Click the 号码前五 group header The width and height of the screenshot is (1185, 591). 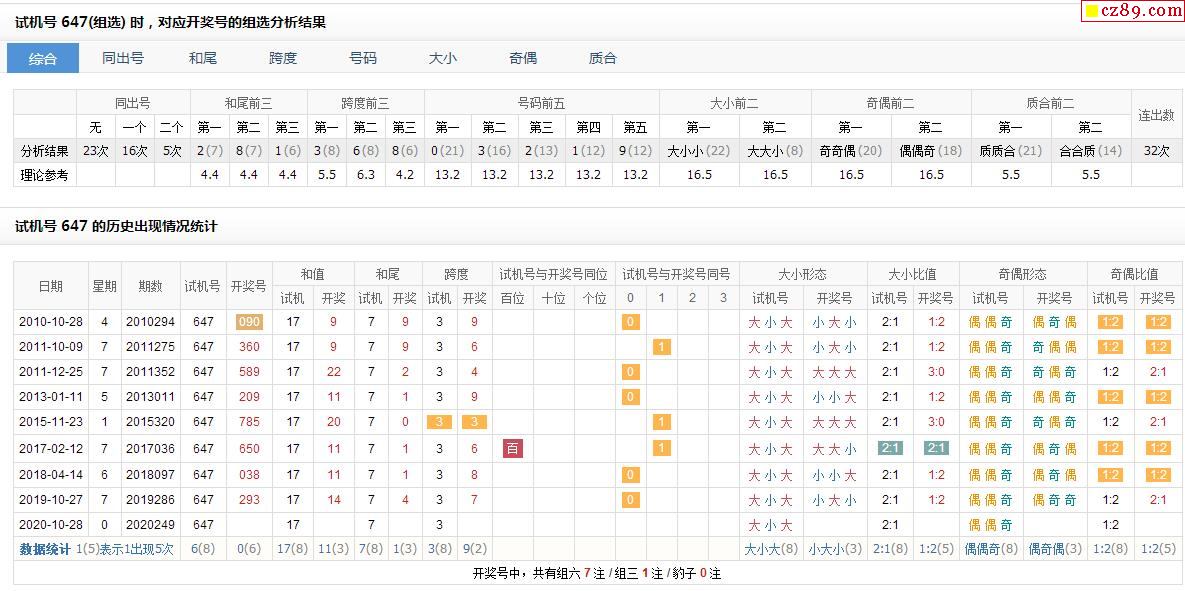point(542,104)
